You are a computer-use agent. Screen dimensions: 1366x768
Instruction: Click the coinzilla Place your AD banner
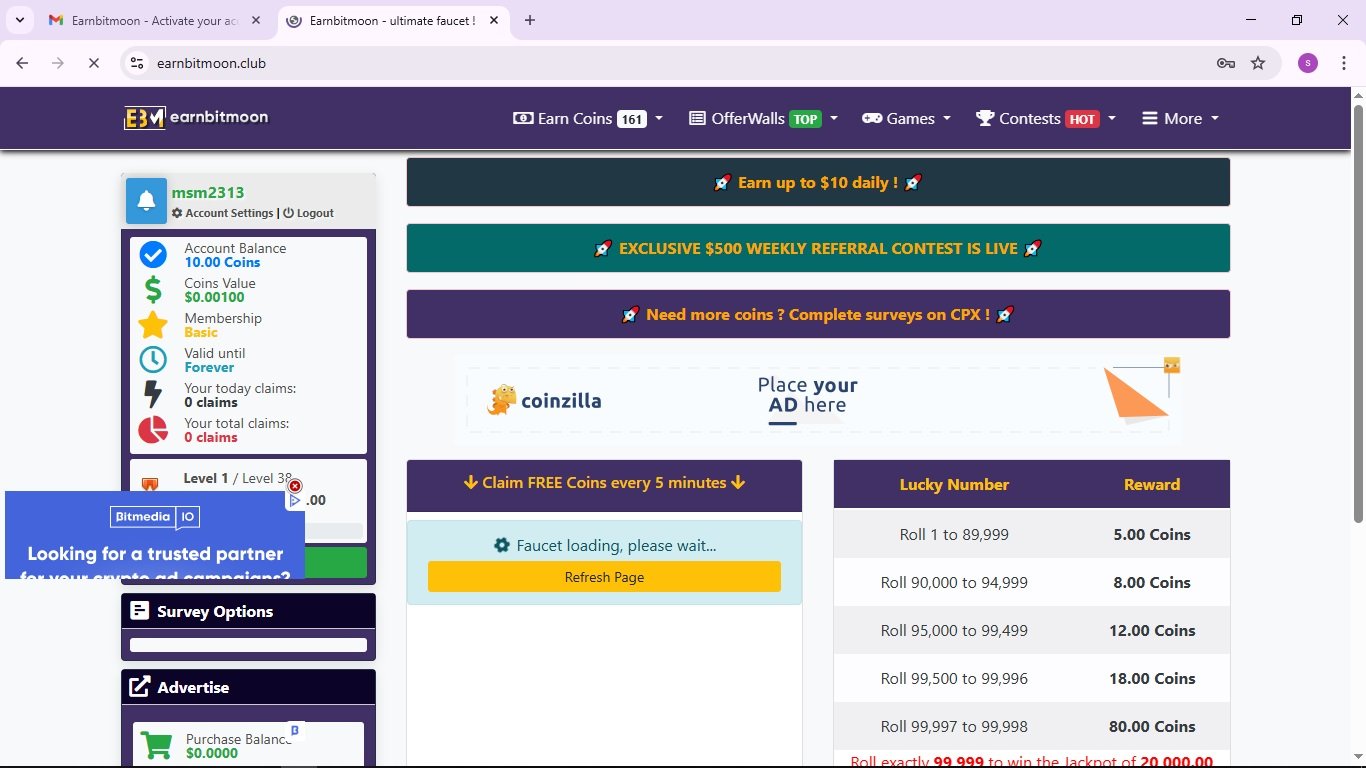coord(818,400)
